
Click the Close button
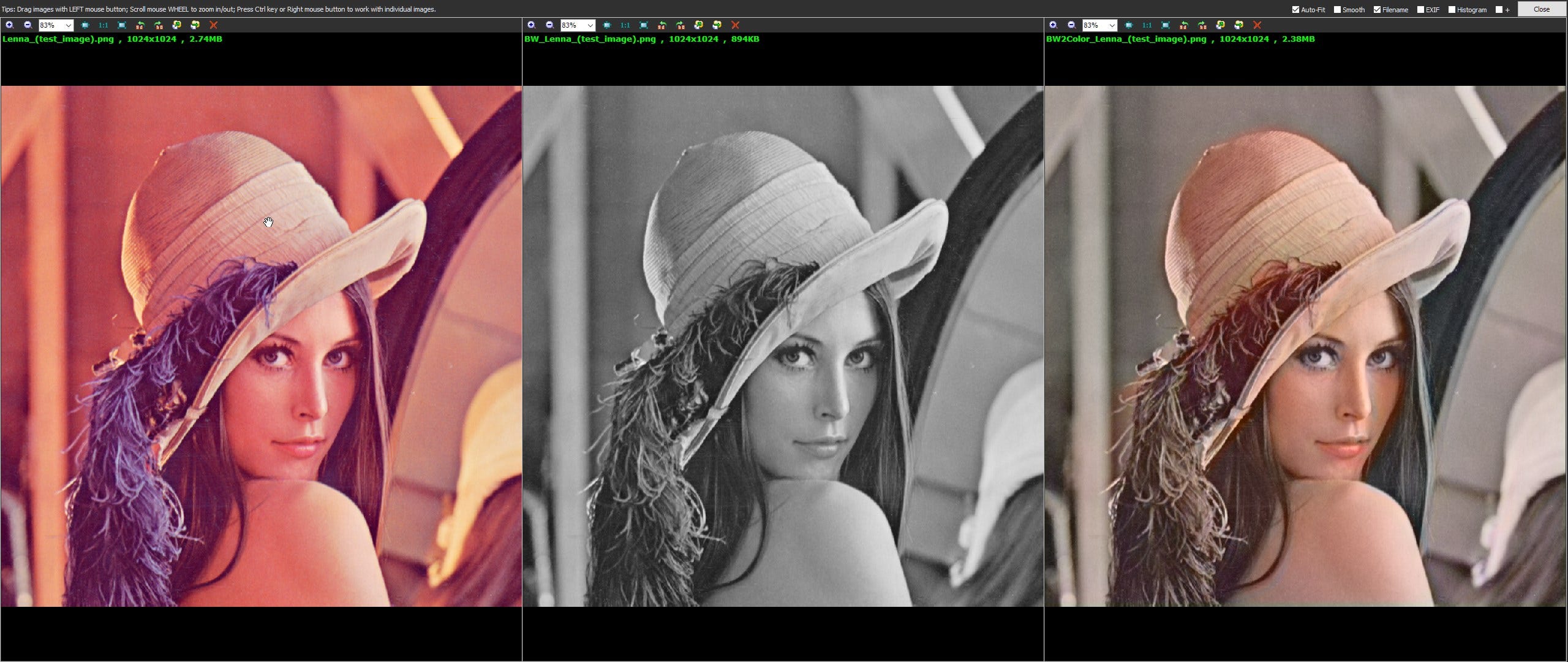[x=1542, y=9]
